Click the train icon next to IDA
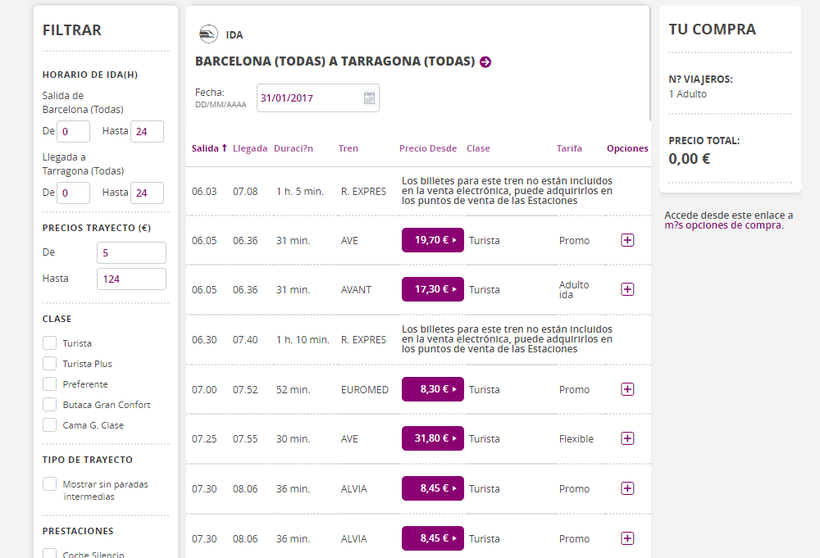Viewport: 820px width, 558px height. pyautogui.click(x=208, y=34)
